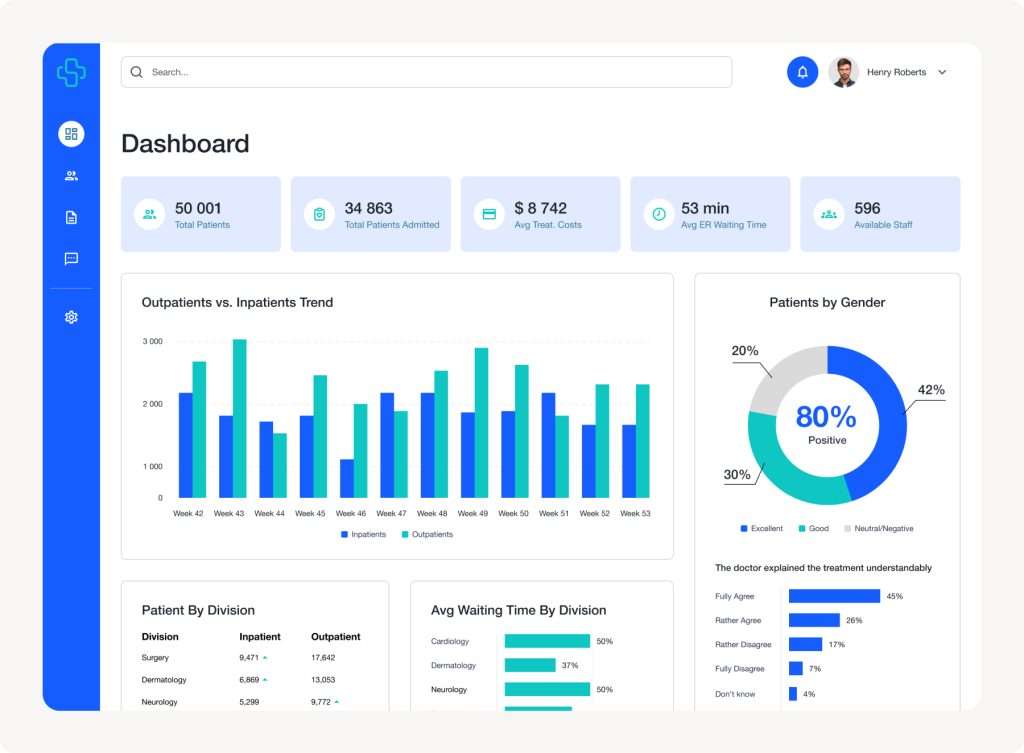Toggle the Outpatients legend item
Screen dimensions: 1024x753
click(427, 535)
